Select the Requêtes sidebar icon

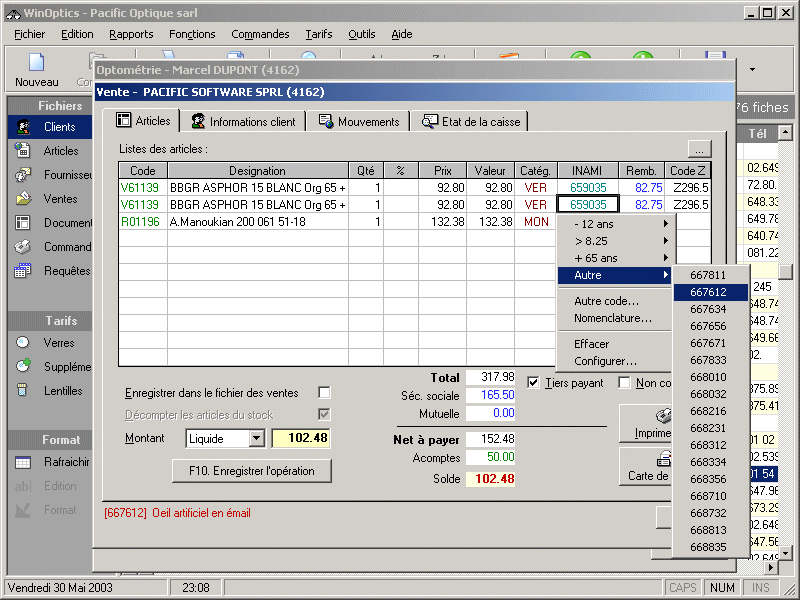[x=24, y=271]
